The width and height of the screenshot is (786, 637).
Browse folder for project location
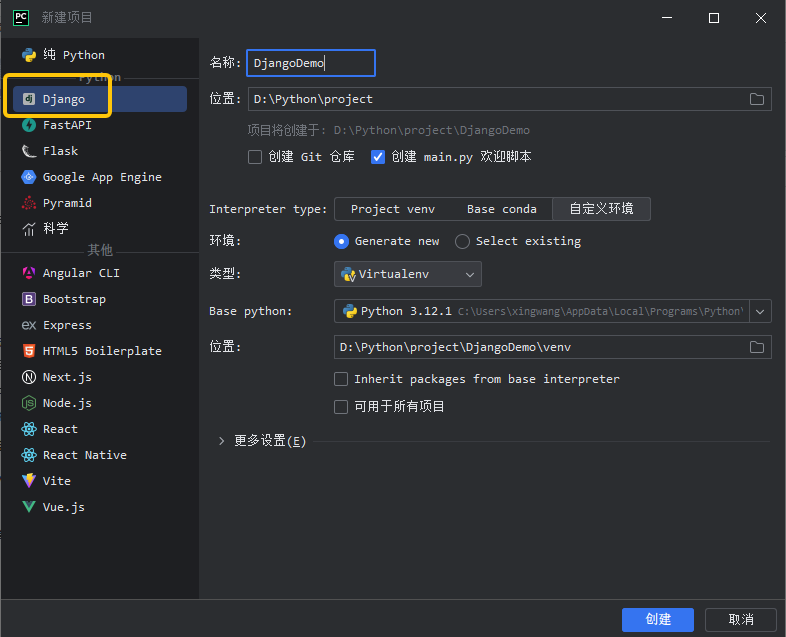pyautogui.click(x=757, y=99)
